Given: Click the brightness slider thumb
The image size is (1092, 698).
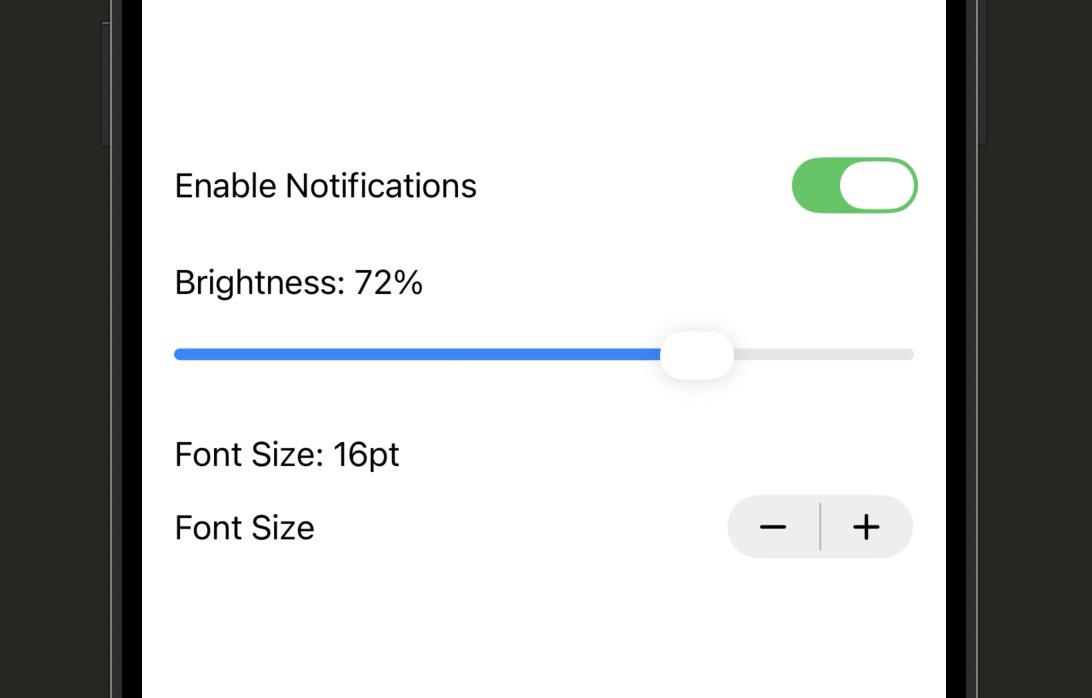Looking at the screenshot, I should (696, 354).
